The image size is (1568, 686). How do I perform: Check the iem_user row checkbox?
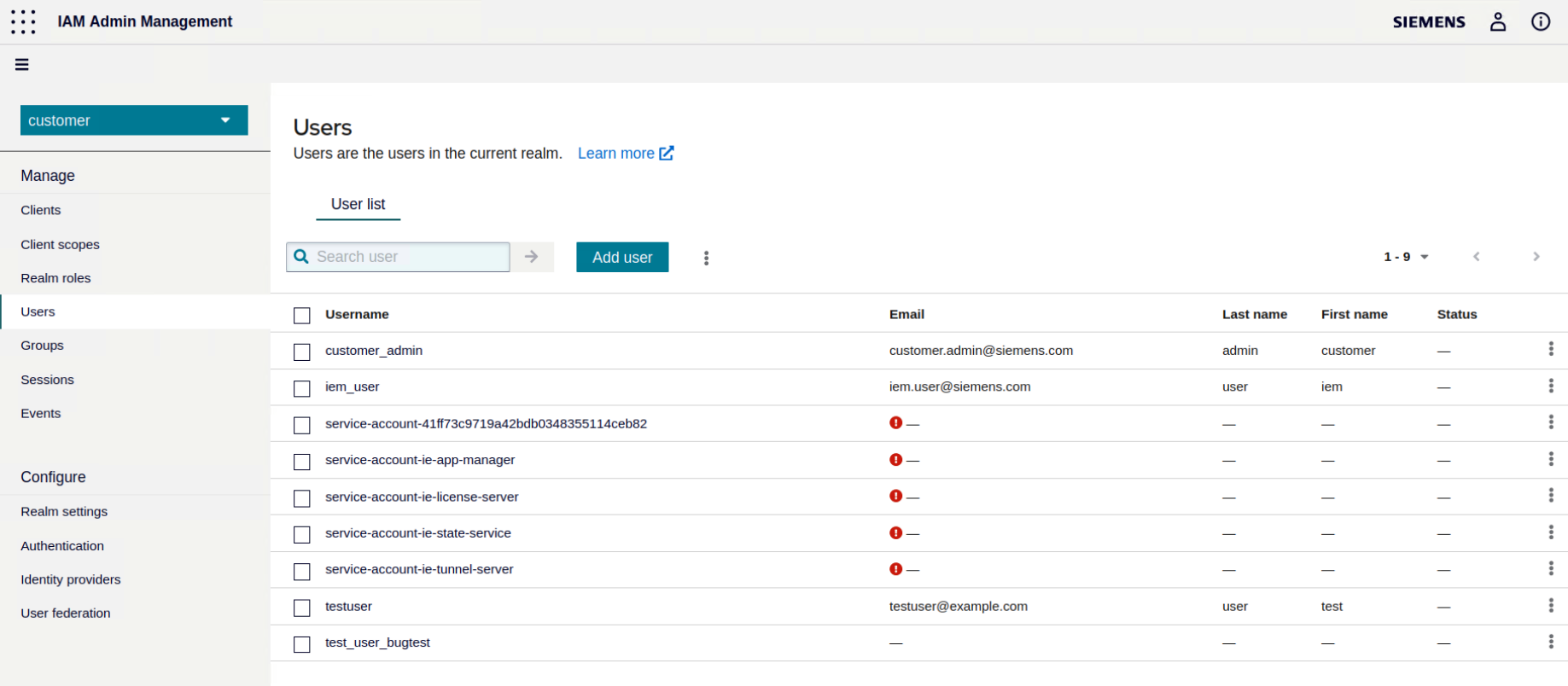click(302, 388)
